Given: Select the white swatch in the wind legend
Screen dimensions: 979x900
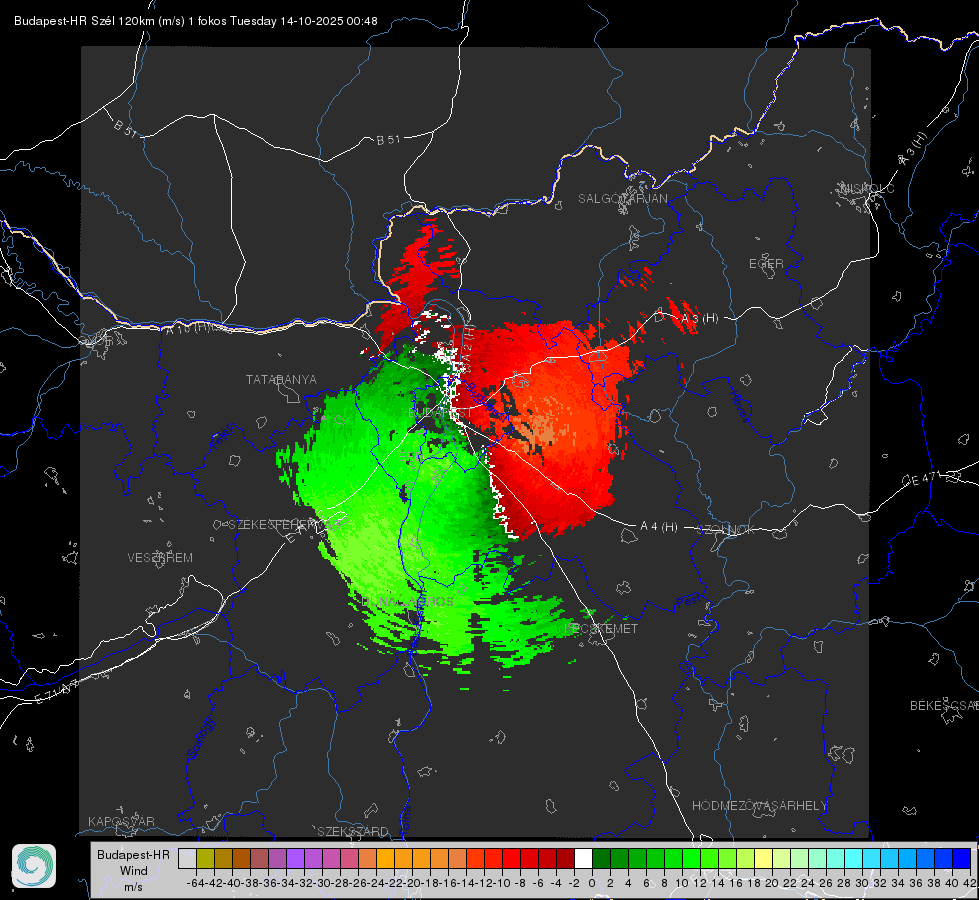Looking at the screenshot, I should point(583,858).
